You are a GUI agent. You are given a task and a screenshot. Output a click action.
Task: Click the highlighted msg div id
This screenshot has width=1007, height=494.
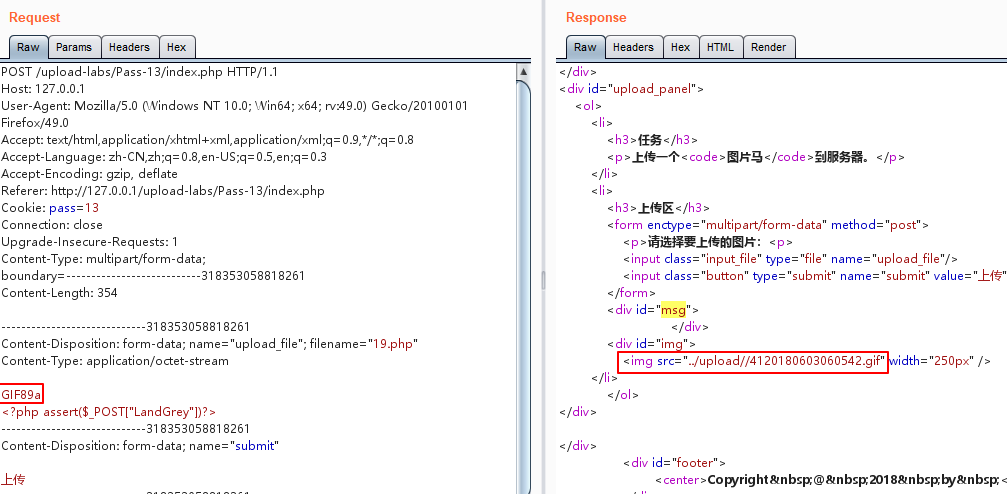tap(674, 310)
